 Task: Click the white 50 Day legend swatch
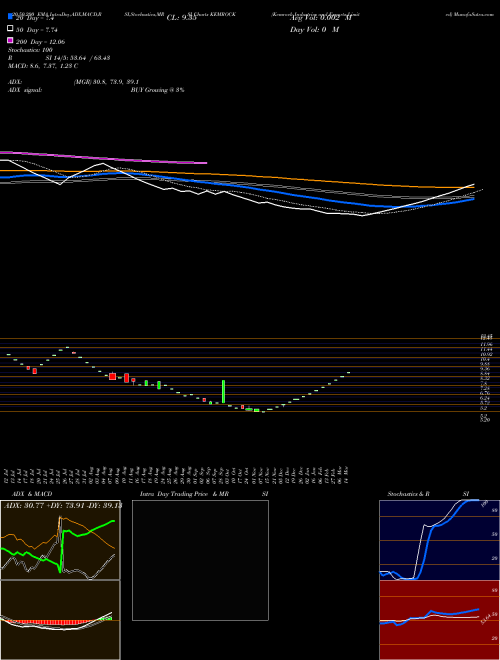pos(10,29)
